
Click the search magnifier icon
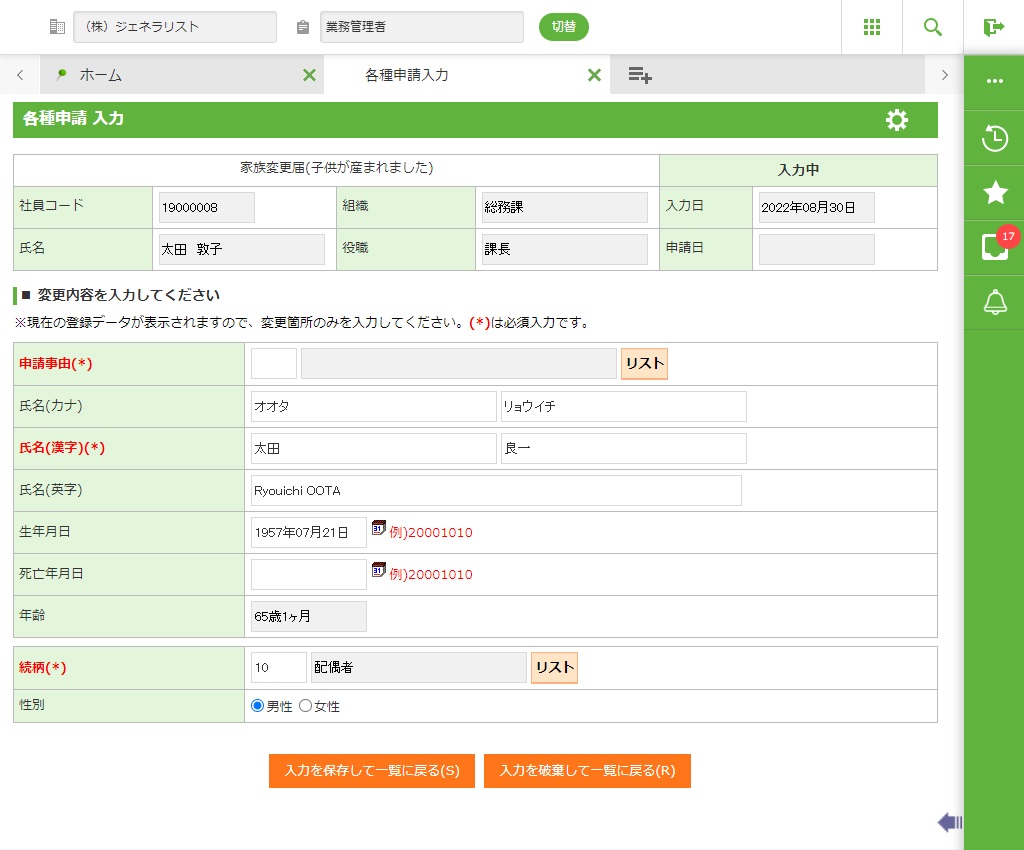click(x=933, y=27)
